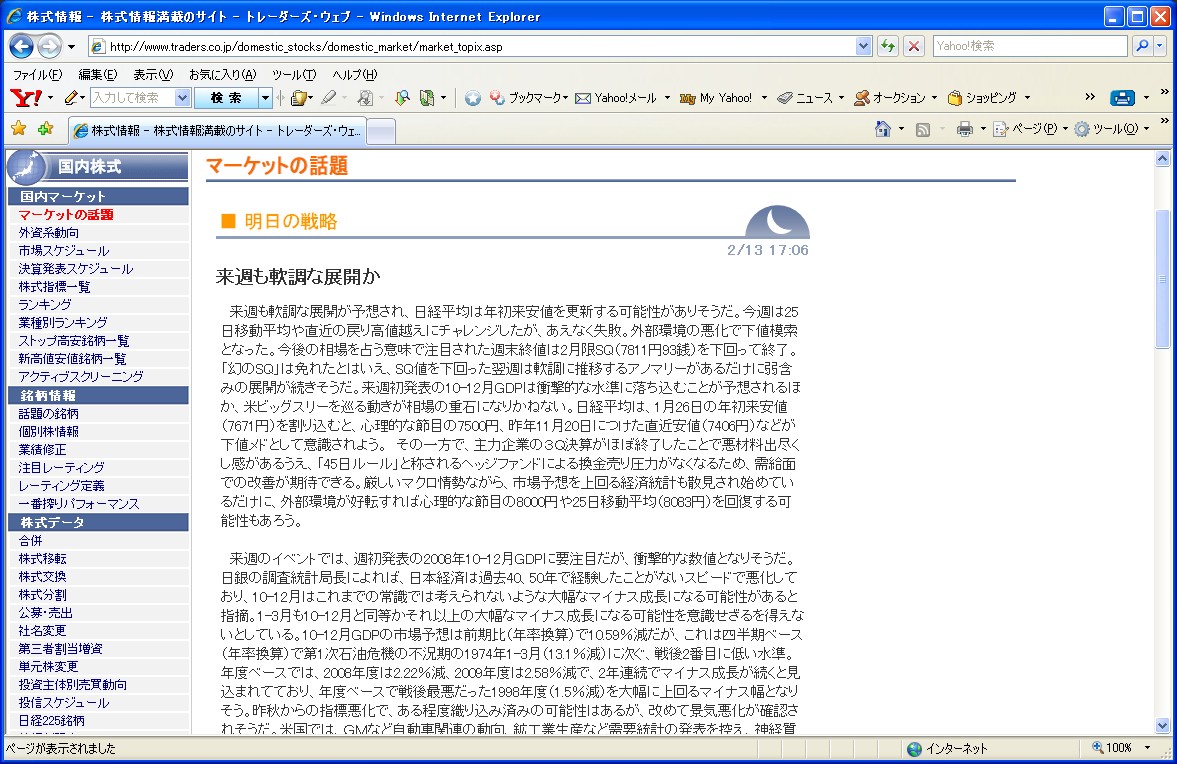Click the Print printer icon
This screenshot has width=1177, height=764.
coord(965,129)
